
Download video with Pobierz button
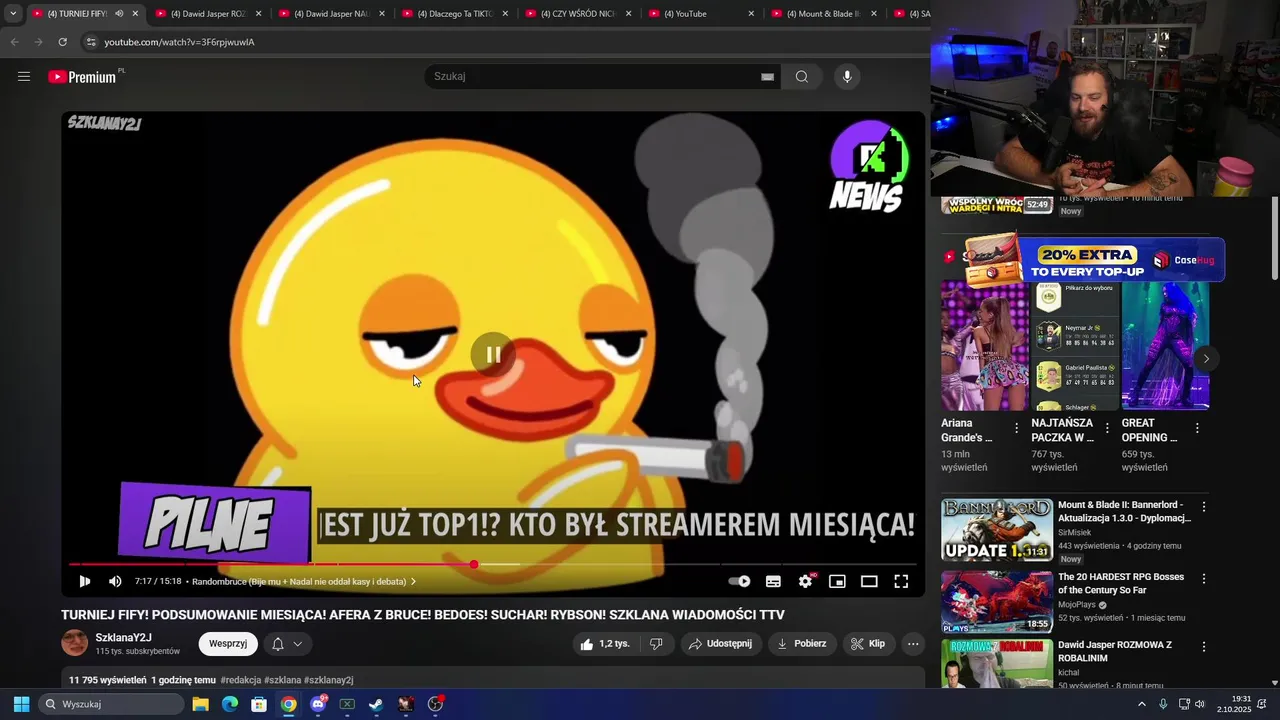click(x=802, y=644)
